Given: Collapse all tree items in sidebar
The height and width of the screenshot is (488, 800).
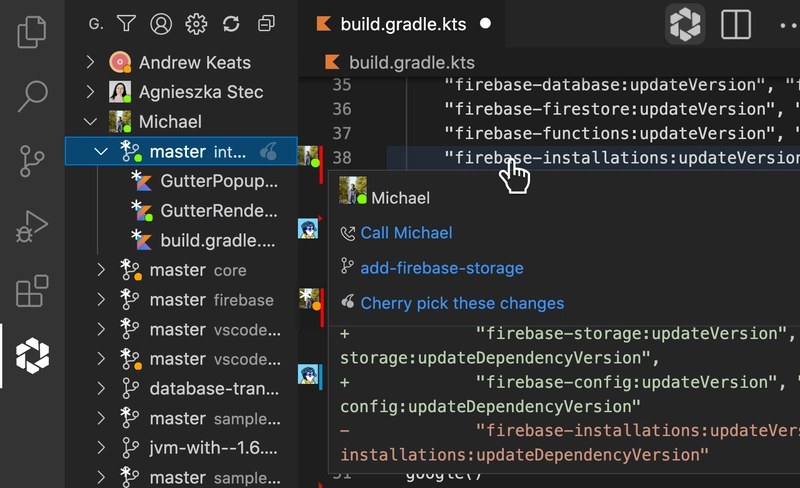Looking at the screenshot, I should tap(266, 23).
